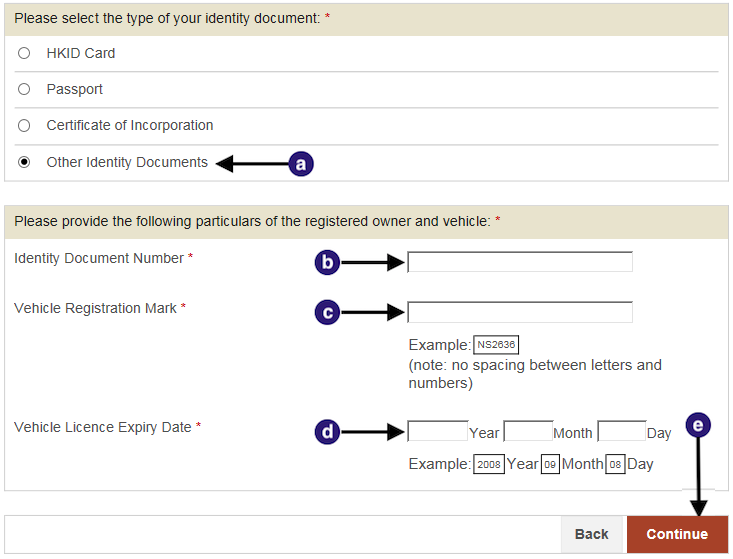Select Other Identity Documents radio button
Screen dimensions: 733x559
click(x=24, y=162)
